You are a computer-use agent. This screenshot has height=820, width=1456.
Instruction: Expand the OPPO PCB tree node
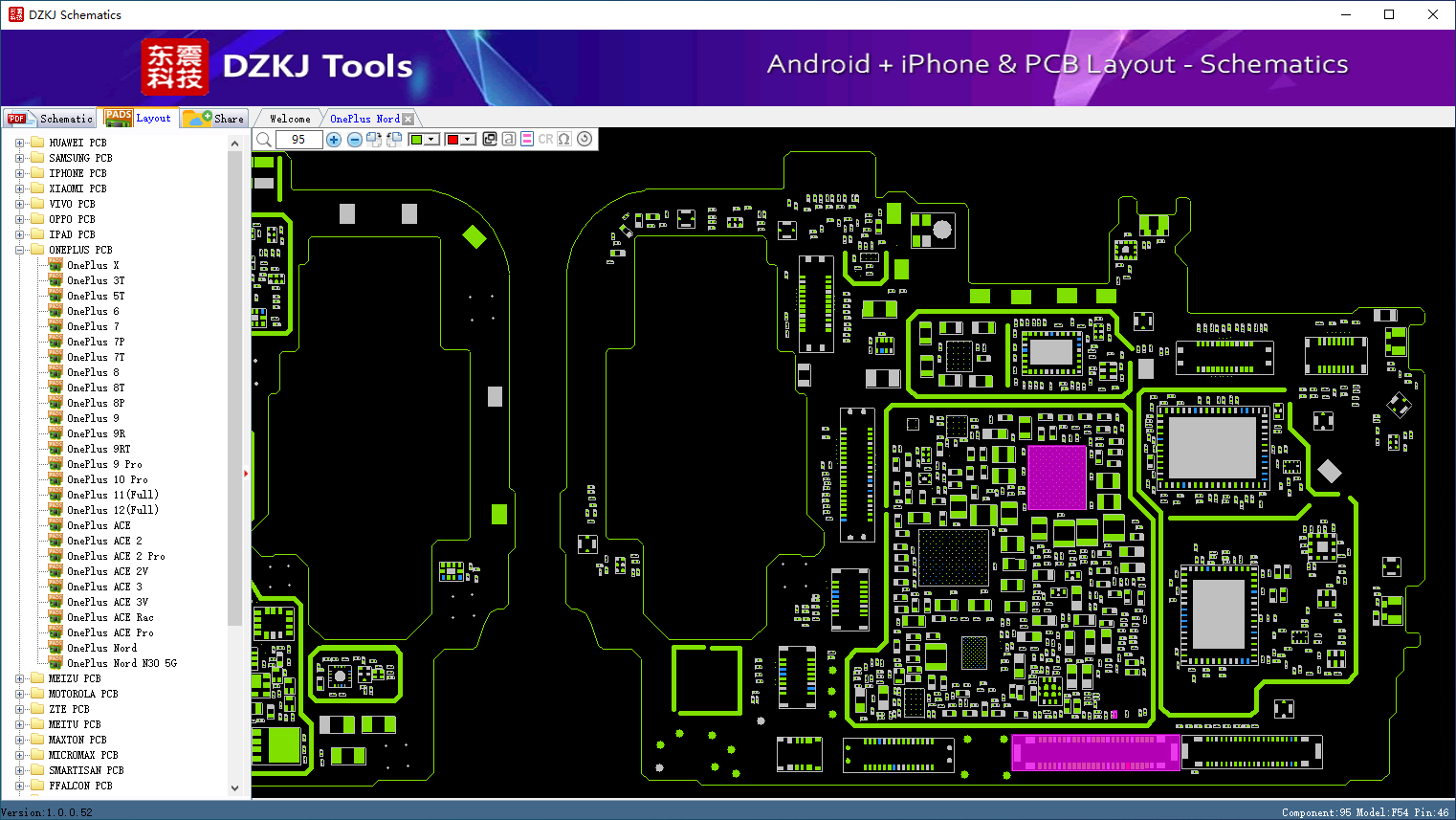point(19,219)
